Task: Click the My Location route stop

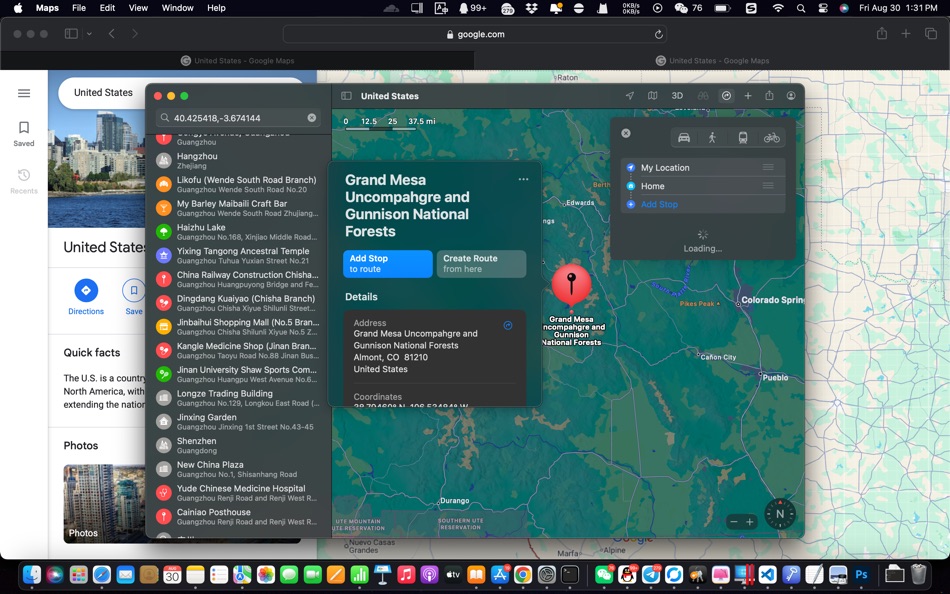Action: 703,167
